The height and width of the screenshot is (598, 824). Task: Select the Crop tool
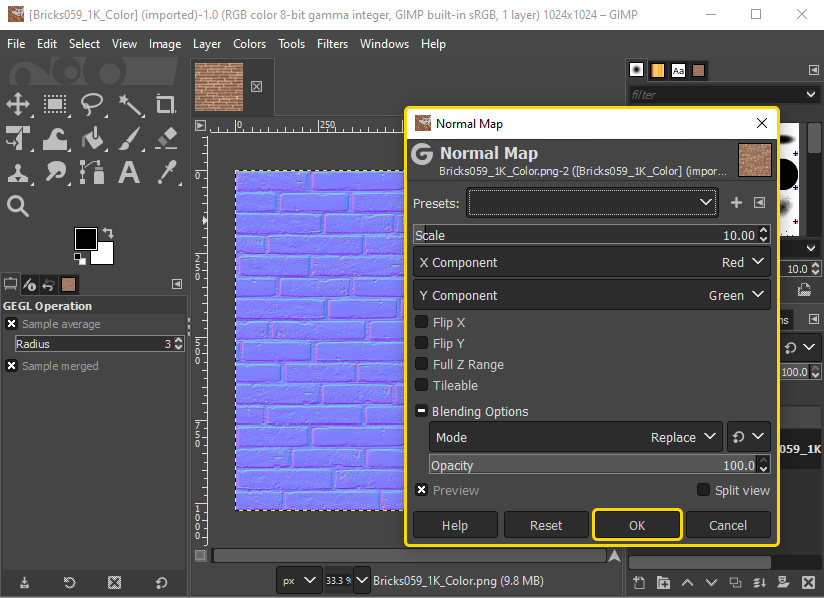point(166,104)
